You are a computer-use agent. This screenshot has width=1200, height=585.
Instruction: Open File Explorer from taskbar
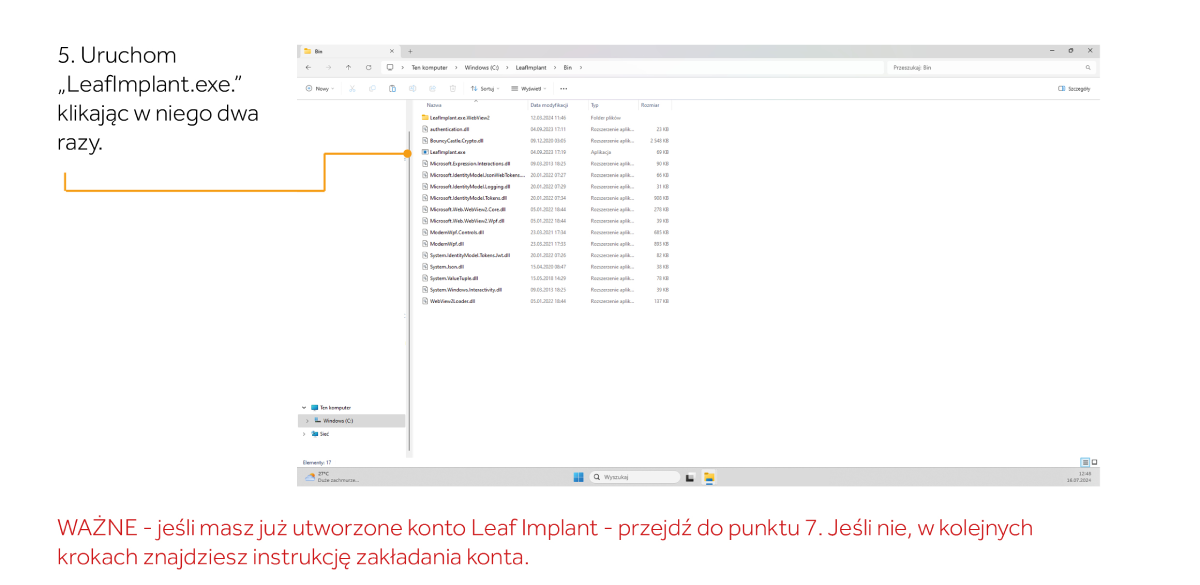709,477
